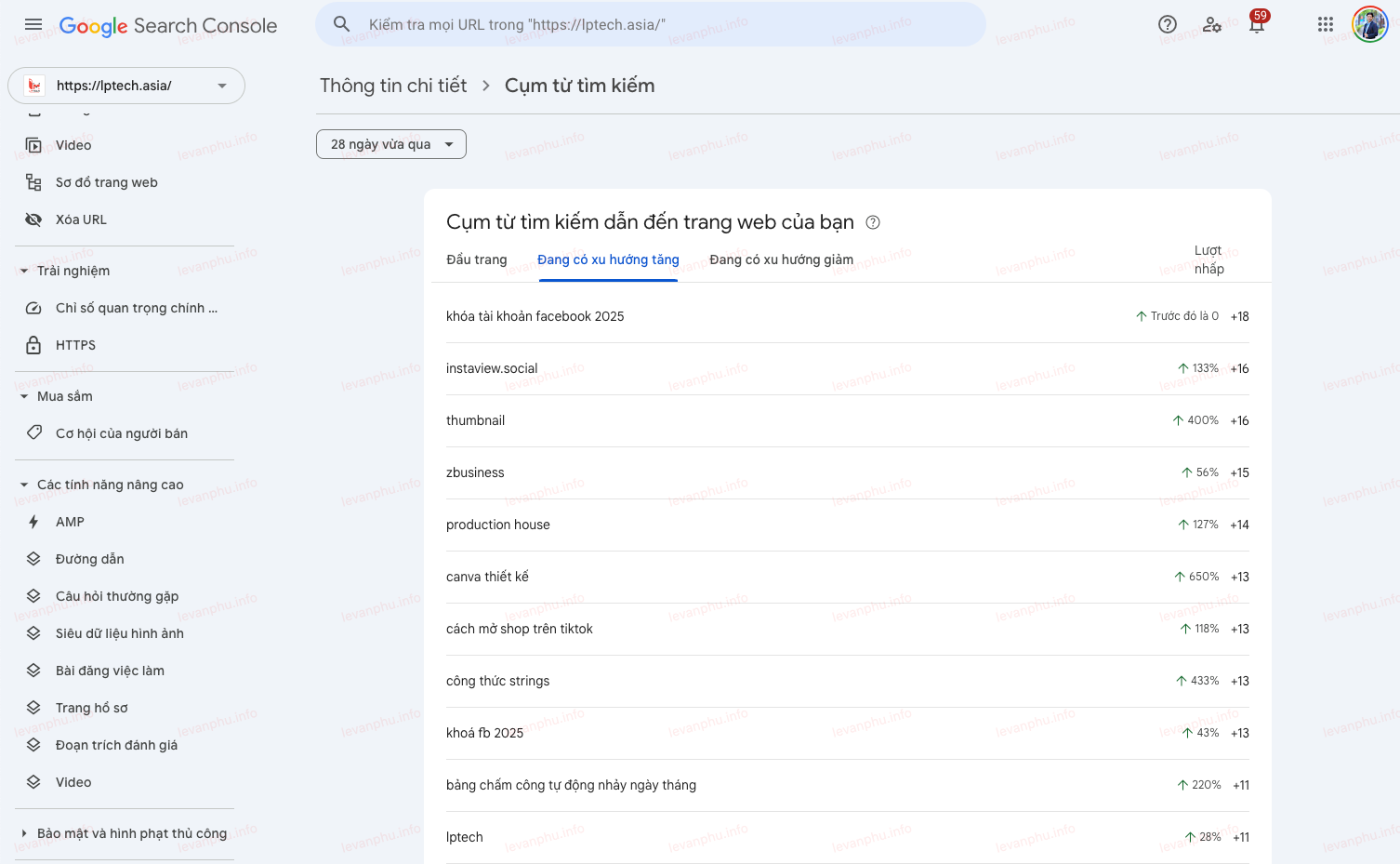The height and width of the screenshot is (864, 1400).
Task: Click the Bài đăng việc làm icon
Action: pyautogui.click(x=33, y=671)
